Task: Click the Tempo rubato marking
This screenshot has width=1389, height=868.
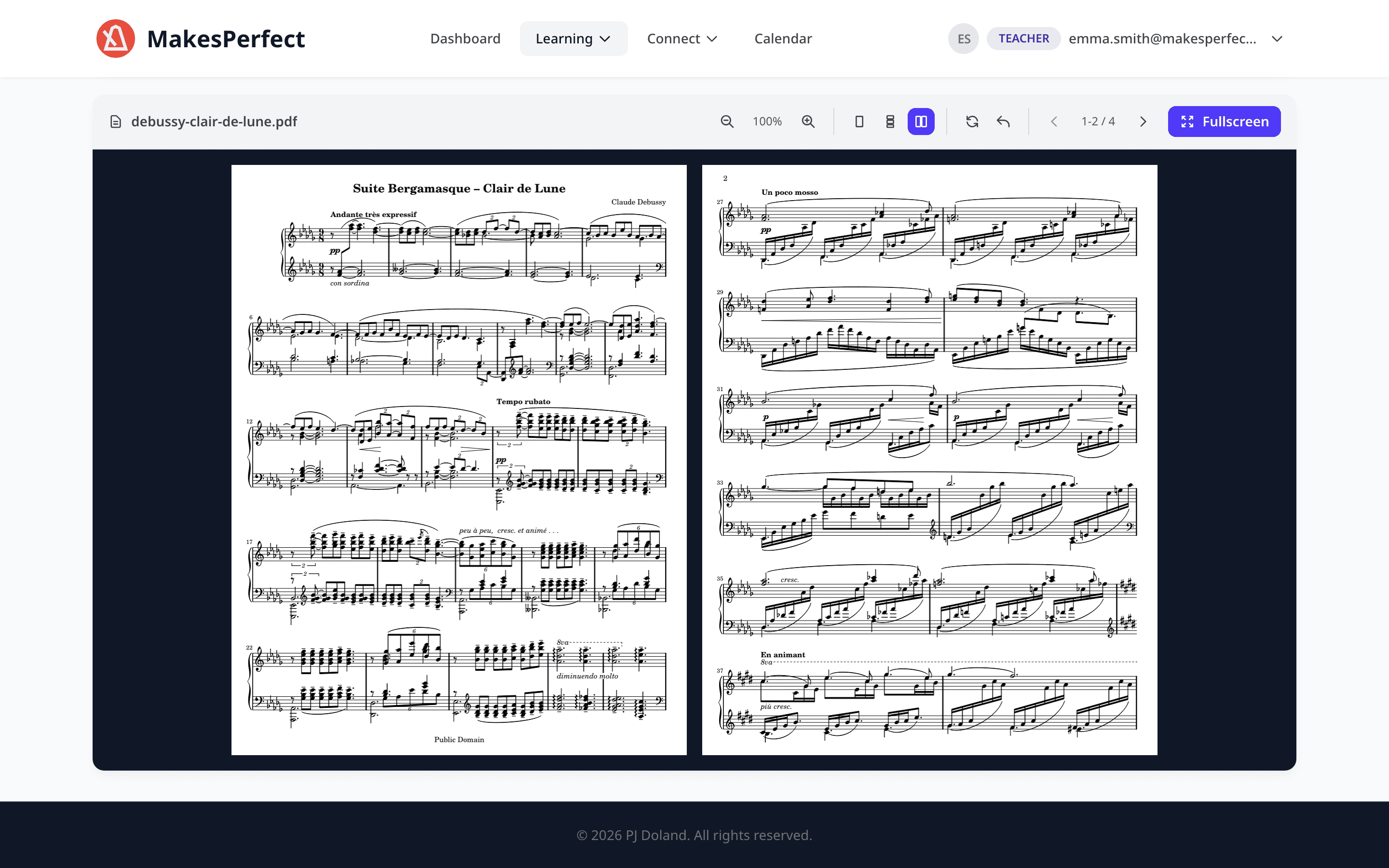Action: click(523, 401)
